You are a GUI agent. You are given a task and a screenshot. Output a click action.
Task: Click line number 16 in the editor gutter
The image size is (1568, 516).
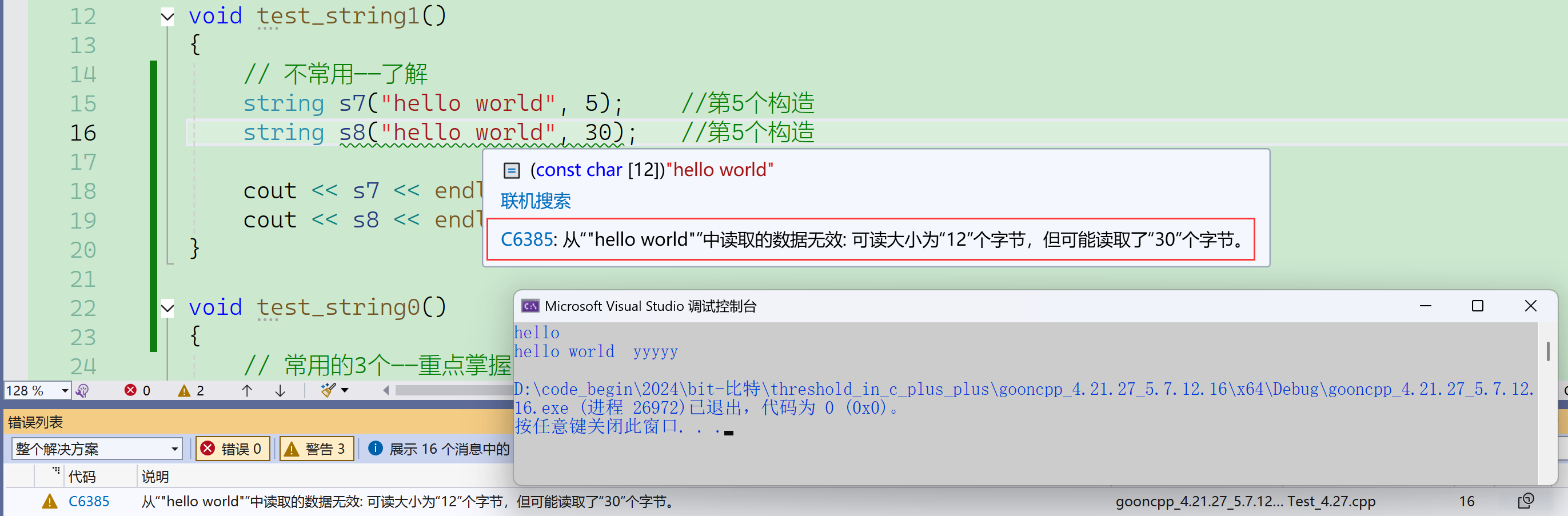(83, 133)
